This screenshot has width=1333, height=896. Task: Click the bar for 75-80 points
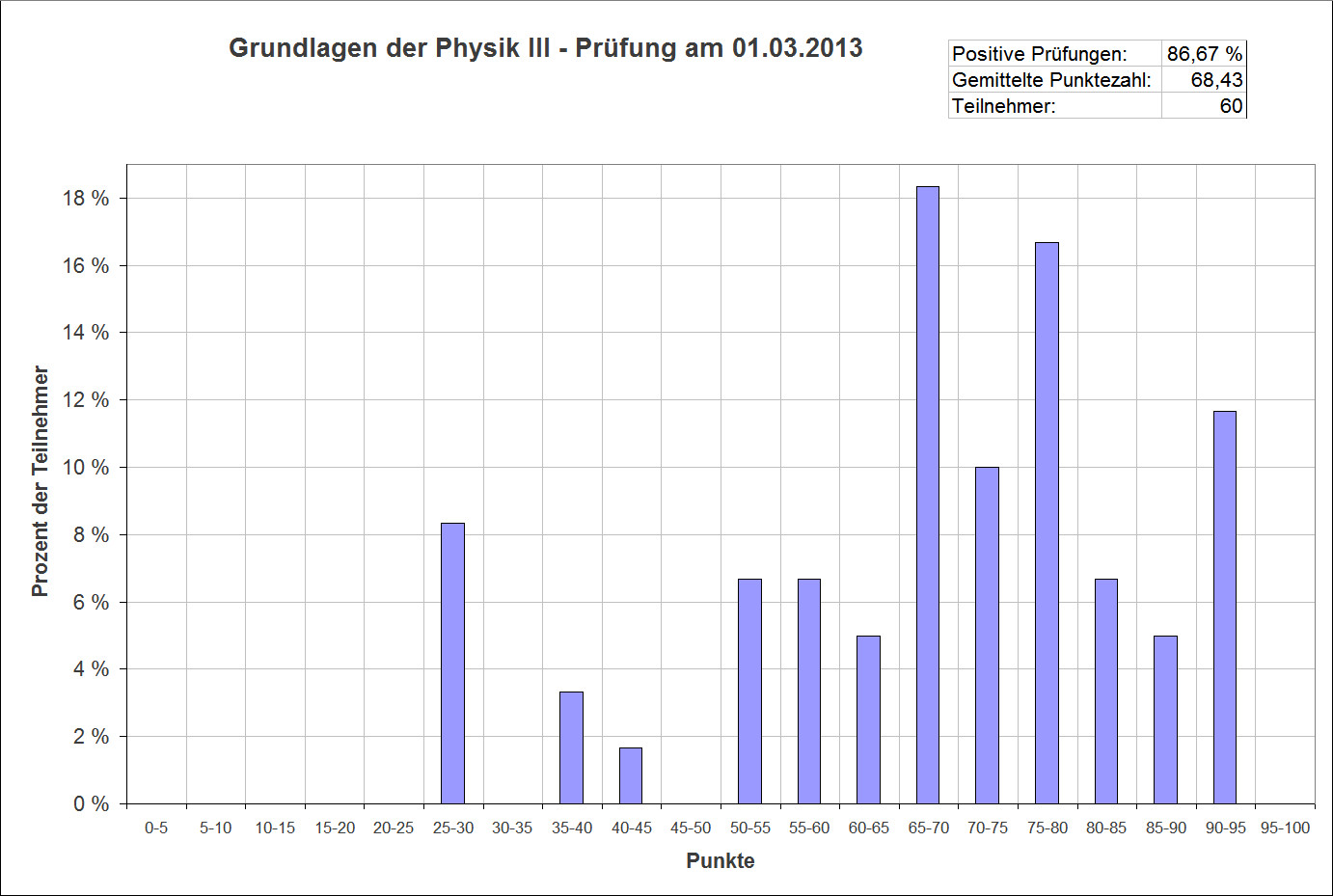1047,523
